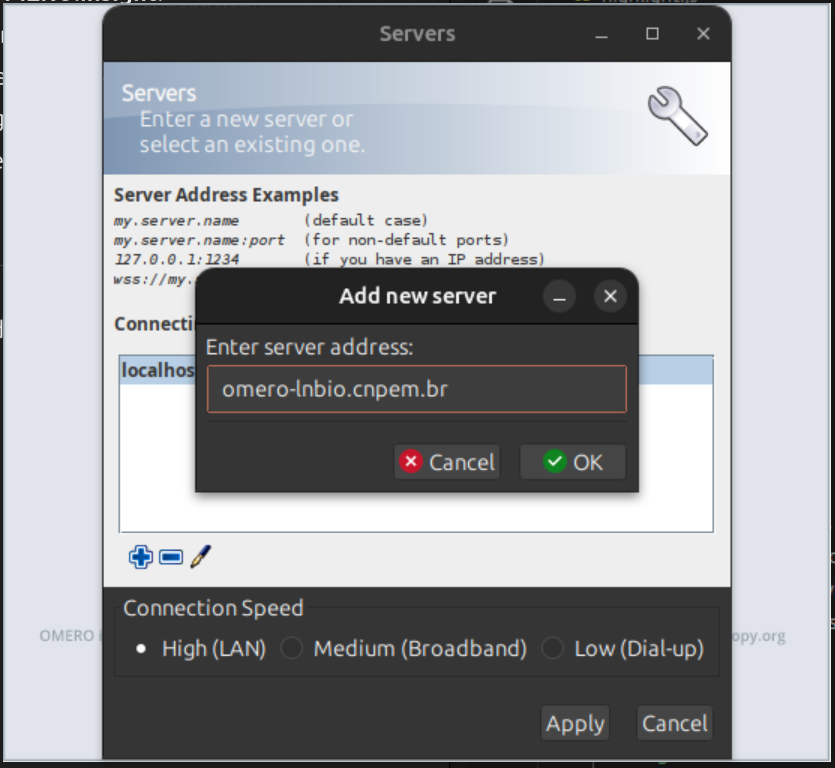Maximize the Servers window
Image resolution: width=835 pixels, height=768 pixels.
[x=654, y=33]
